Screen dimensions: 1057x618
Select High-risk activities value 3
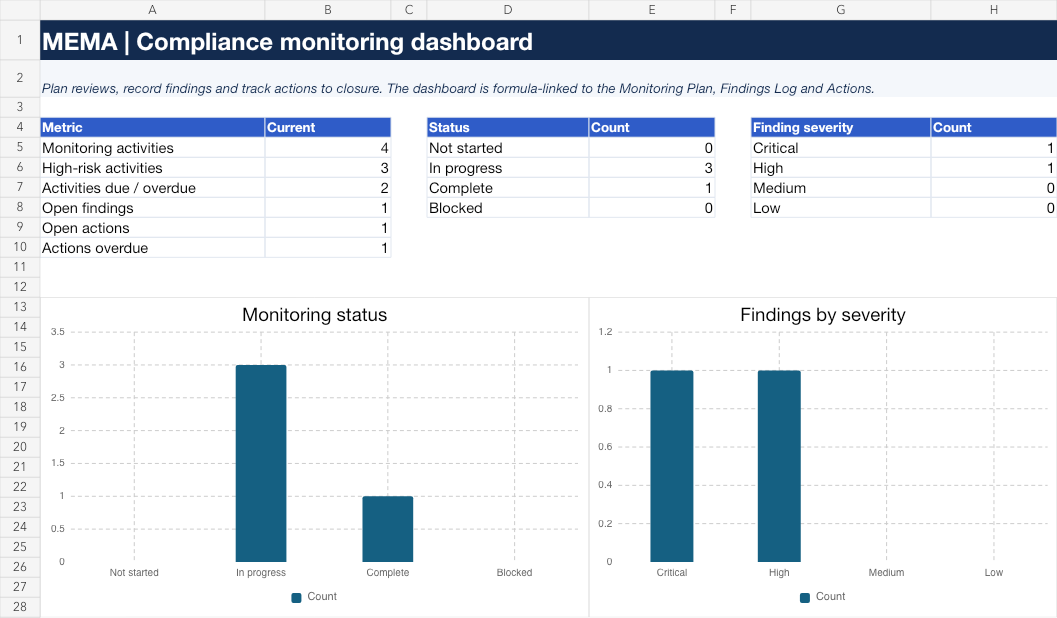[x=328, y=168]
